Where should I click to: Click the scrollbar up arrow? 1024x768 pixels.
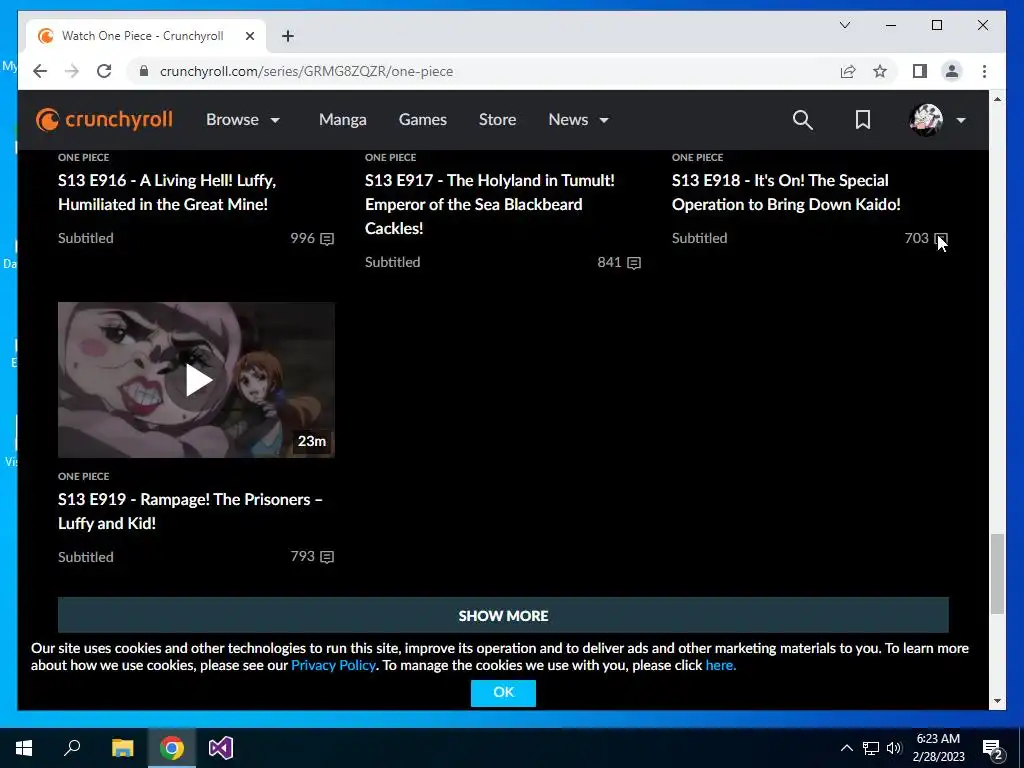coord(997,99)
